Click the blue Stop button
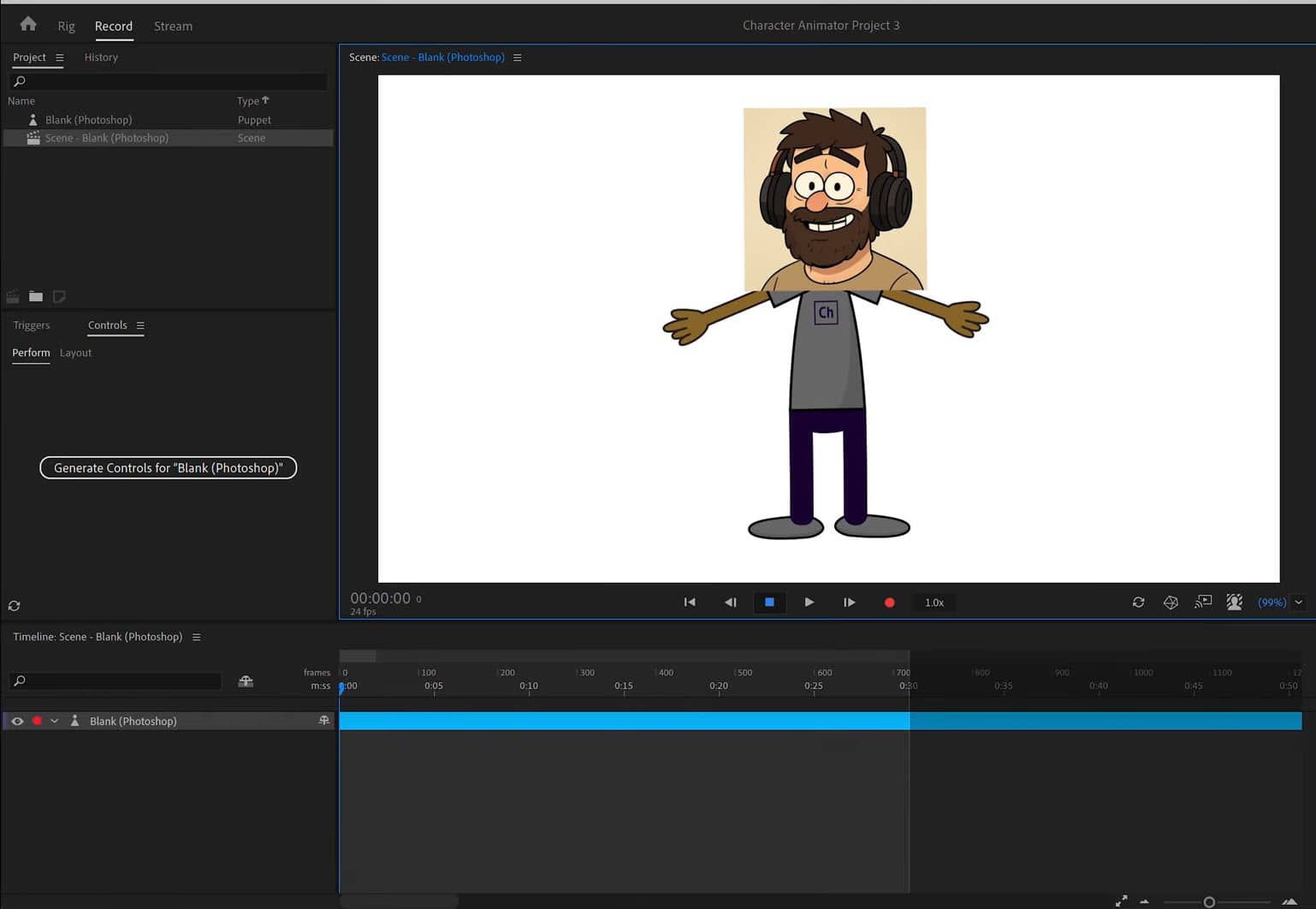The width and height of the screenshot is (1316, 909). [x=769, y=603]
